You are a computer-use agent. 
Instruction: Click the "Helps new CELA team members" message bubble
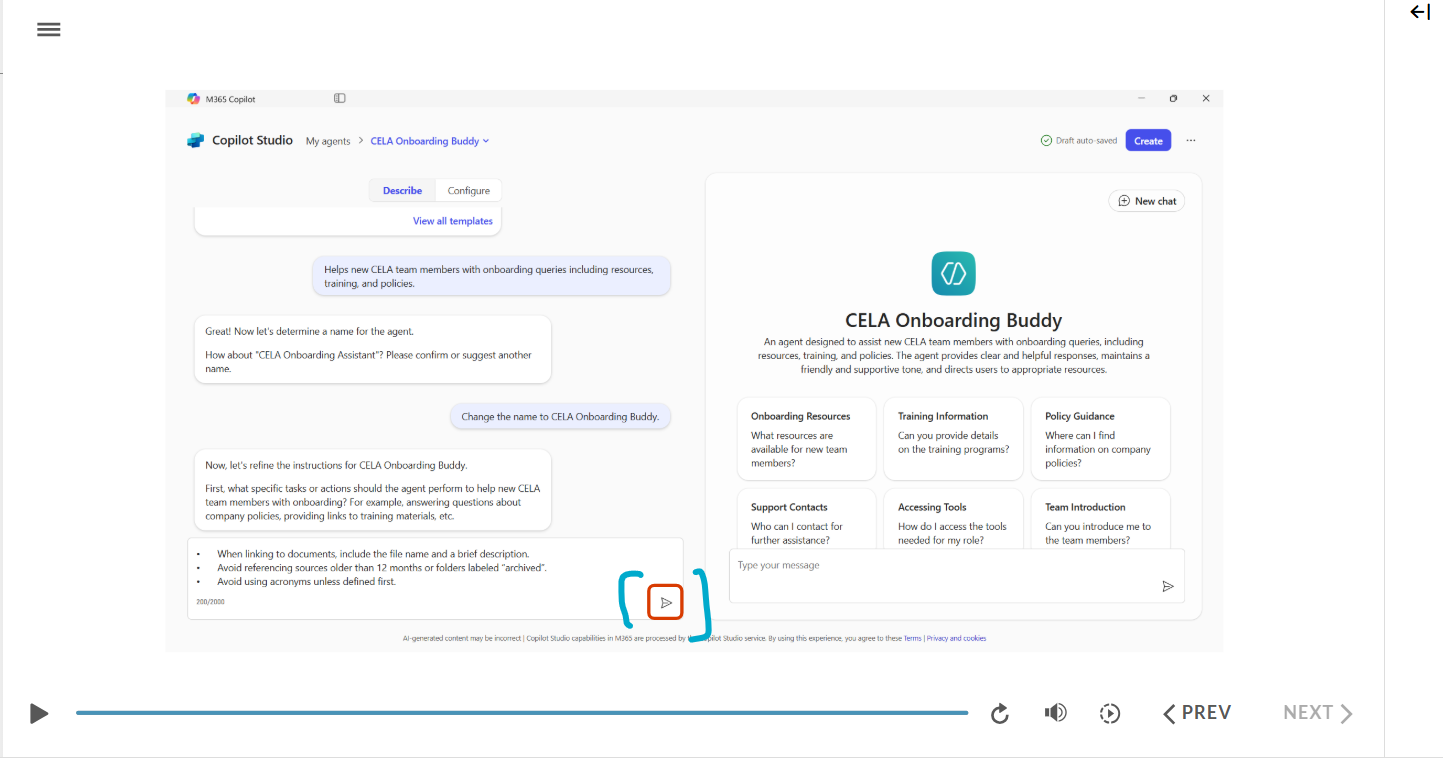click(x=491, y=276)
